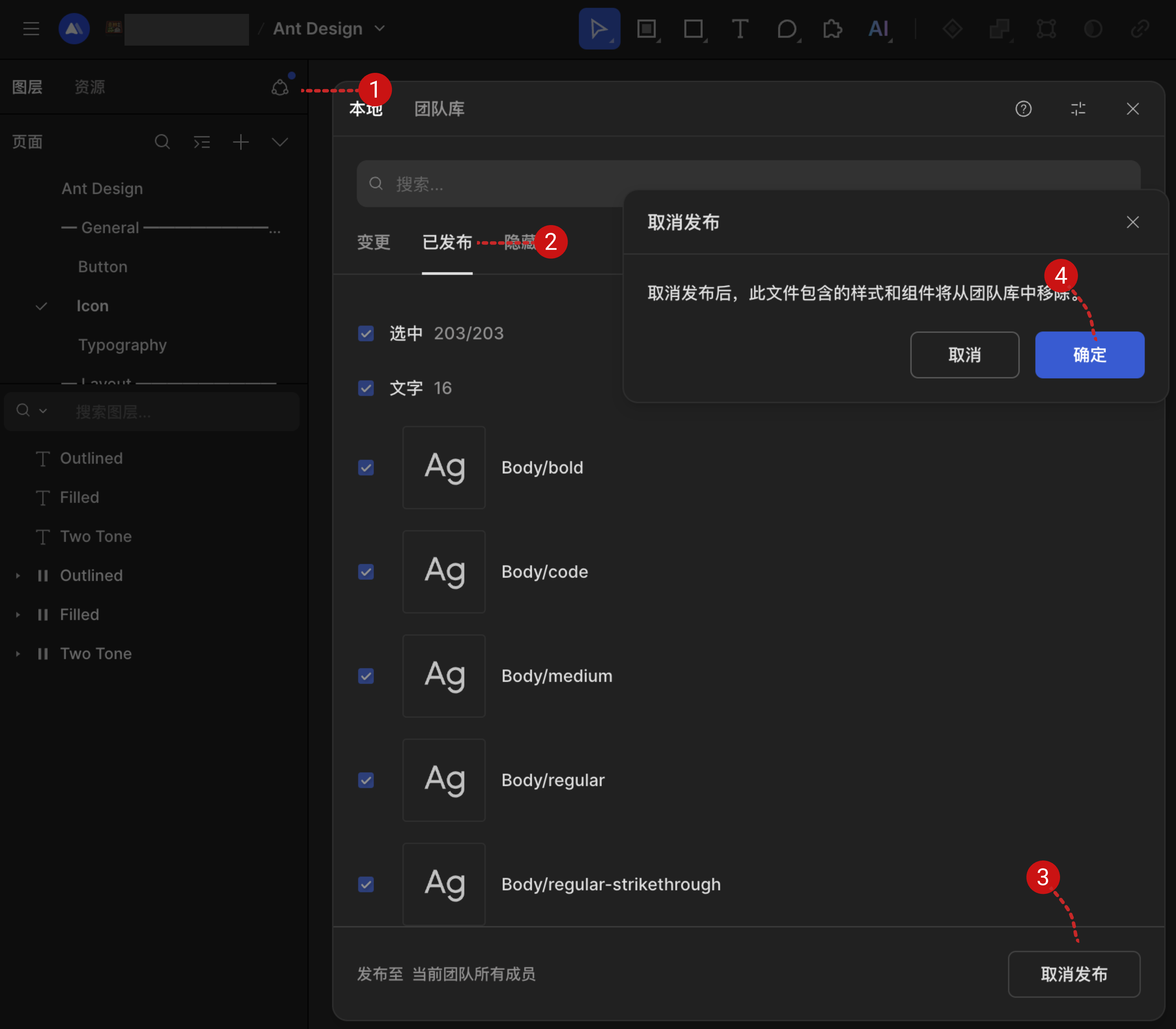Viewport: 1176px width, 1029px height.
Task: Click the Body/code Ag thumbnail
Action: [444, 572]
